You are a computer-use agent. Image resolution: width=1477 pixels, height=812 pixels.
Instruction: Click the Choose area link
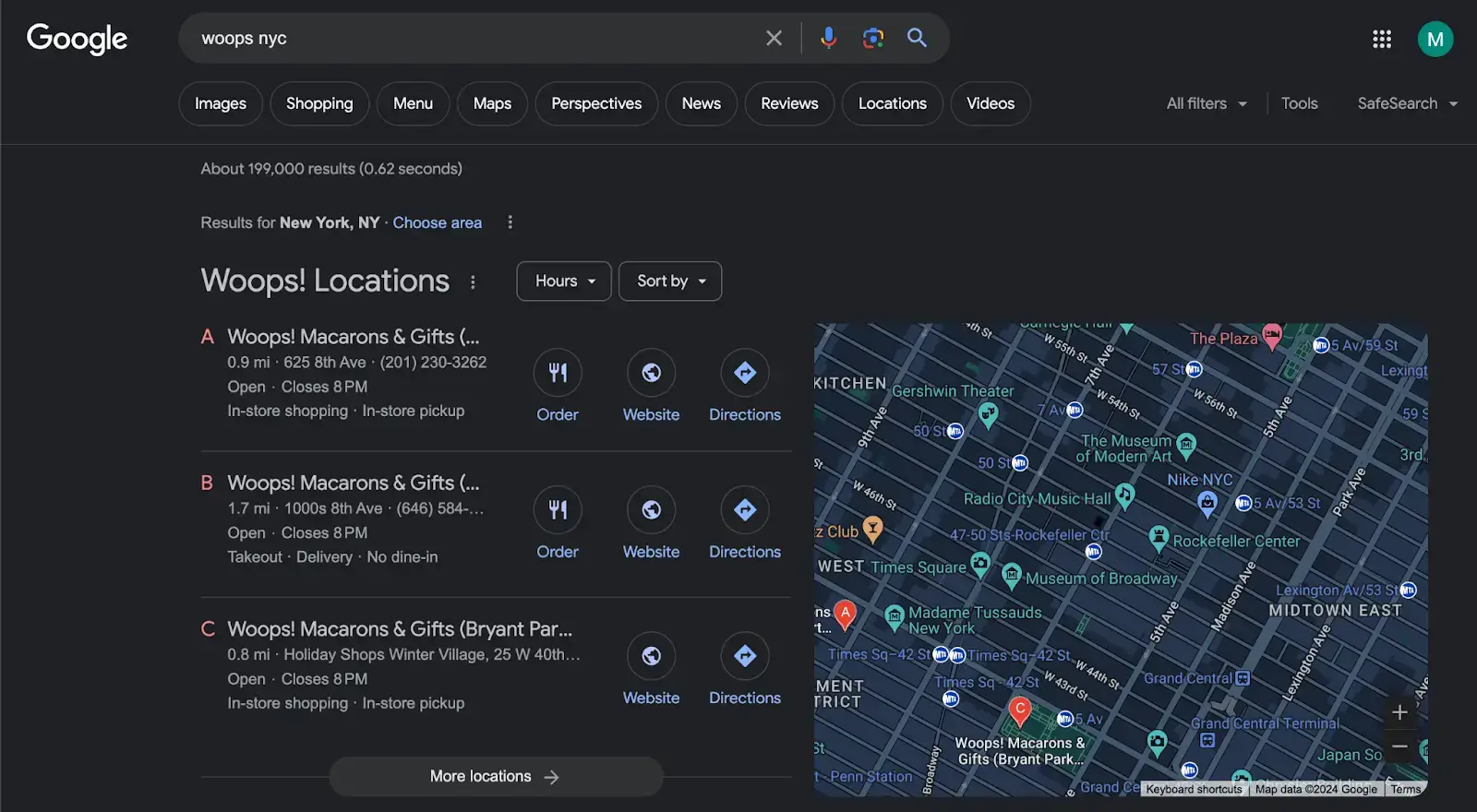coord(438,222)
